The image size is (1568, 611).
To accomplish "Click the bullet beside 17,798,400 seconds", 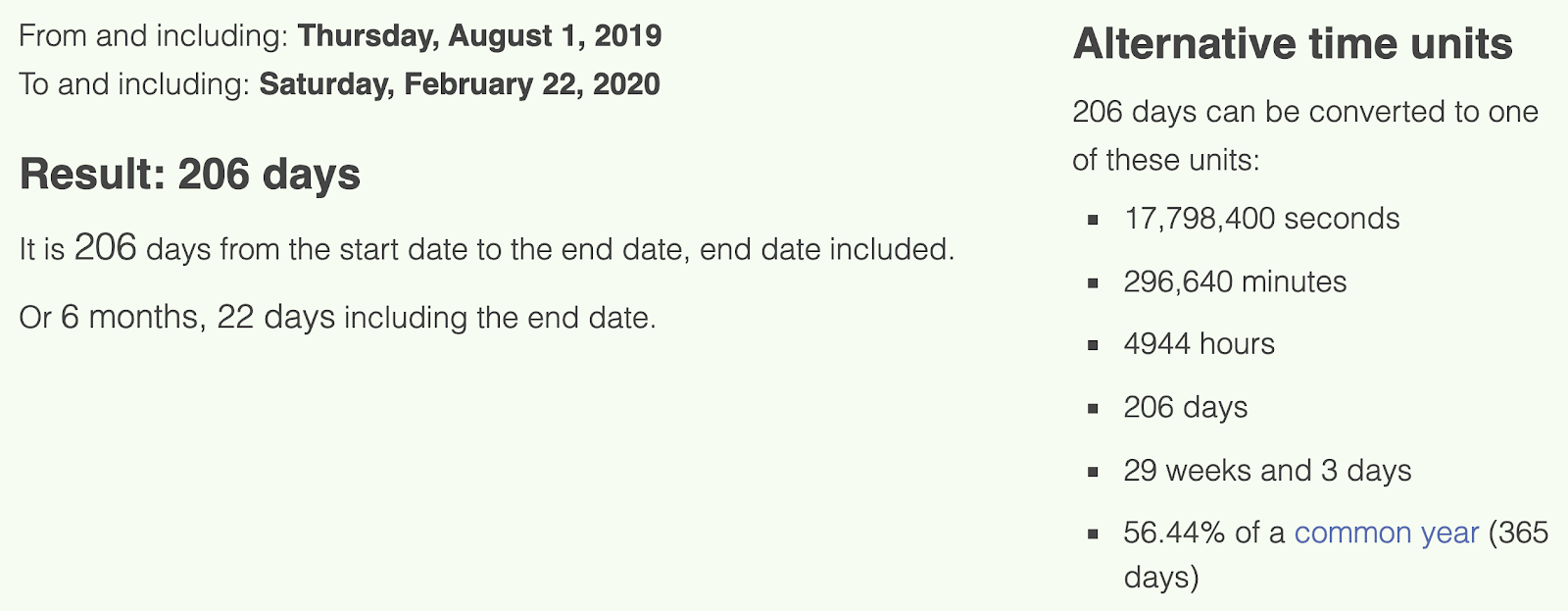I will 1093,221.
